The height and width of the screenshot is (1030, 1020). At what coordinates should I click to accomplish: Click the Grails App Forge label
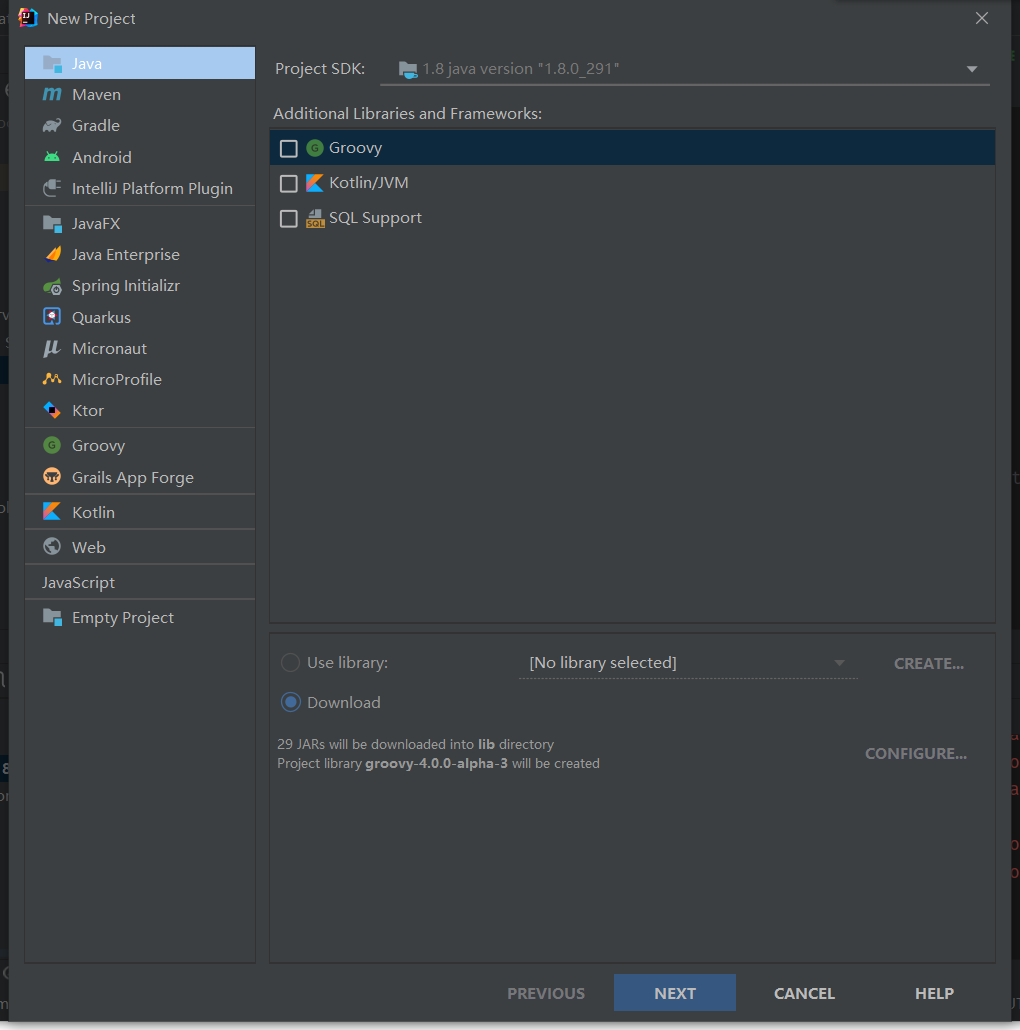coord(133,478)
